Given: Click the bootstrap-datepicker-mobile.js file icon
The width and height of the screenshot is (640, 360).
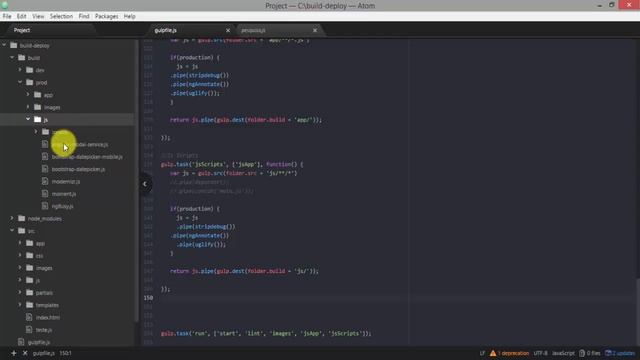Looking at the screenshot, I should [x=45, y=156].
